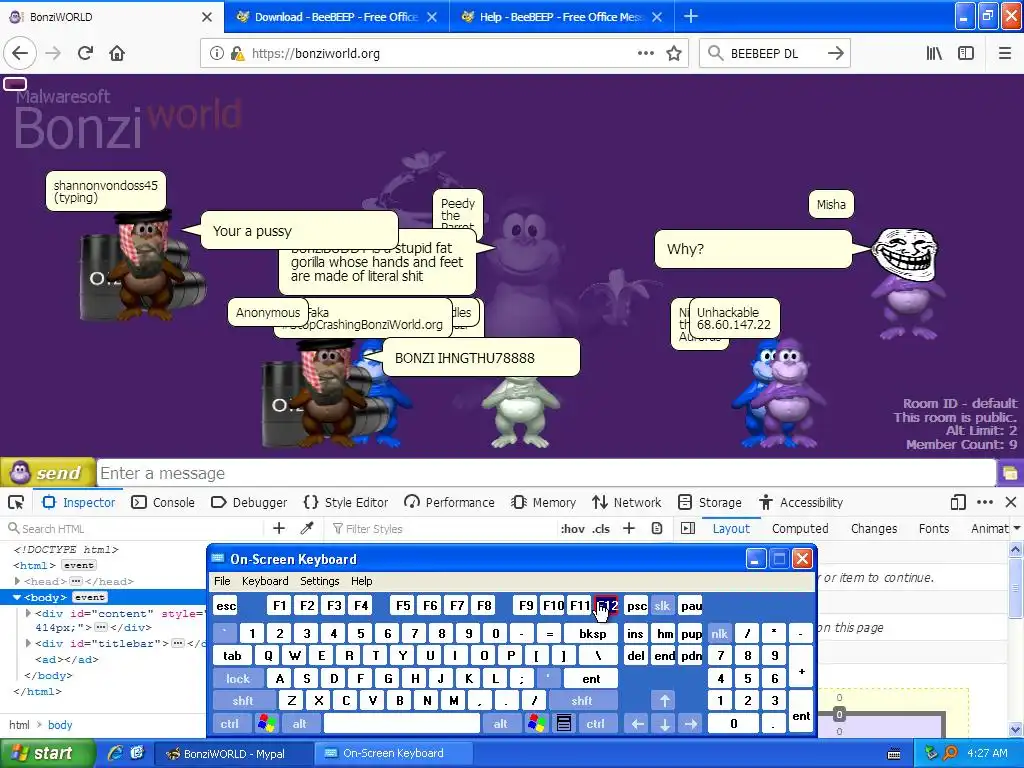Click the Enter a message field
This screenshot has height=768, width=1024.
coord(546,473)
